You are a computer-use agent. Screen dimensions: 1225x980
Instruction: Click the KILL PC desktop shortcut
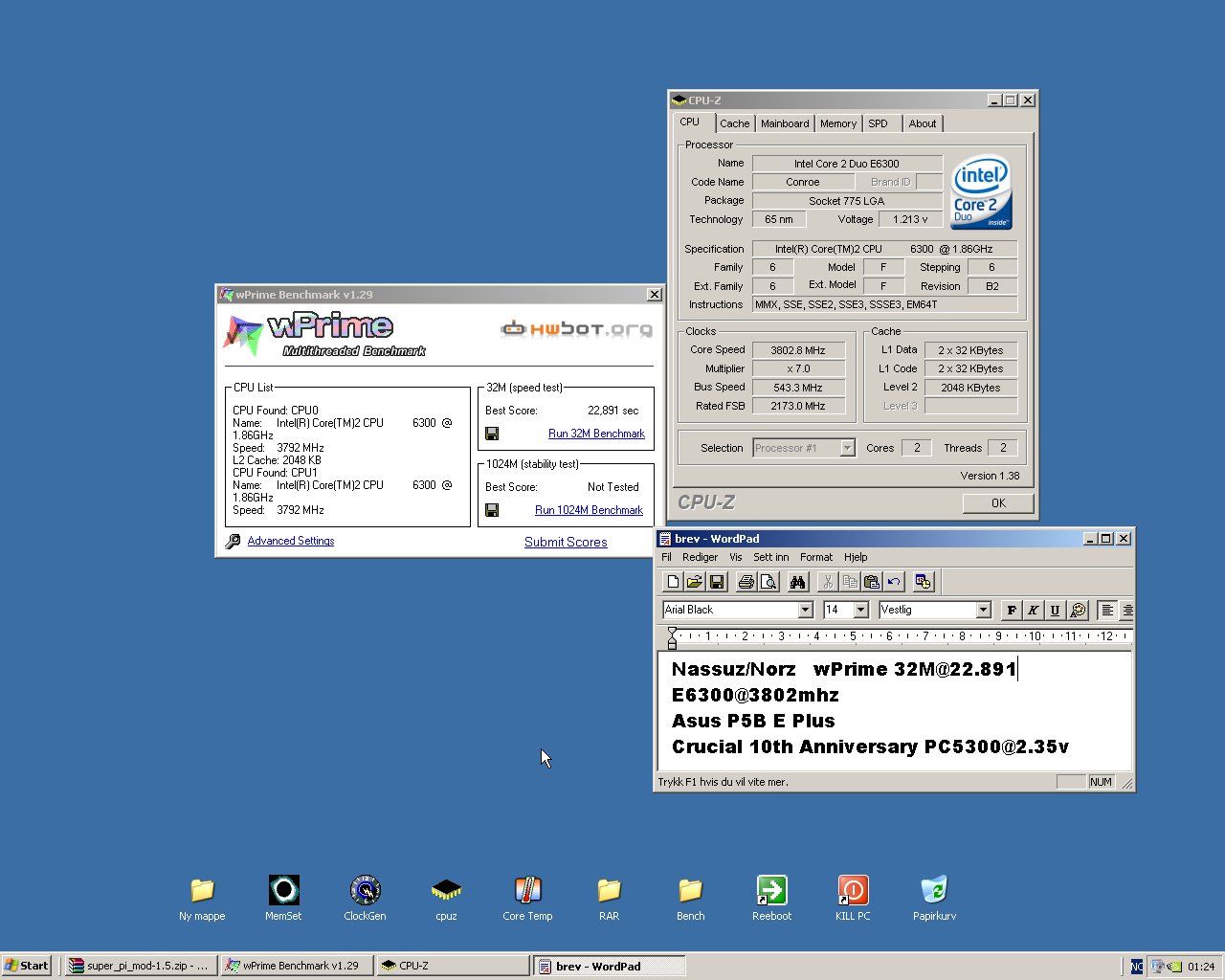[853, 899]
